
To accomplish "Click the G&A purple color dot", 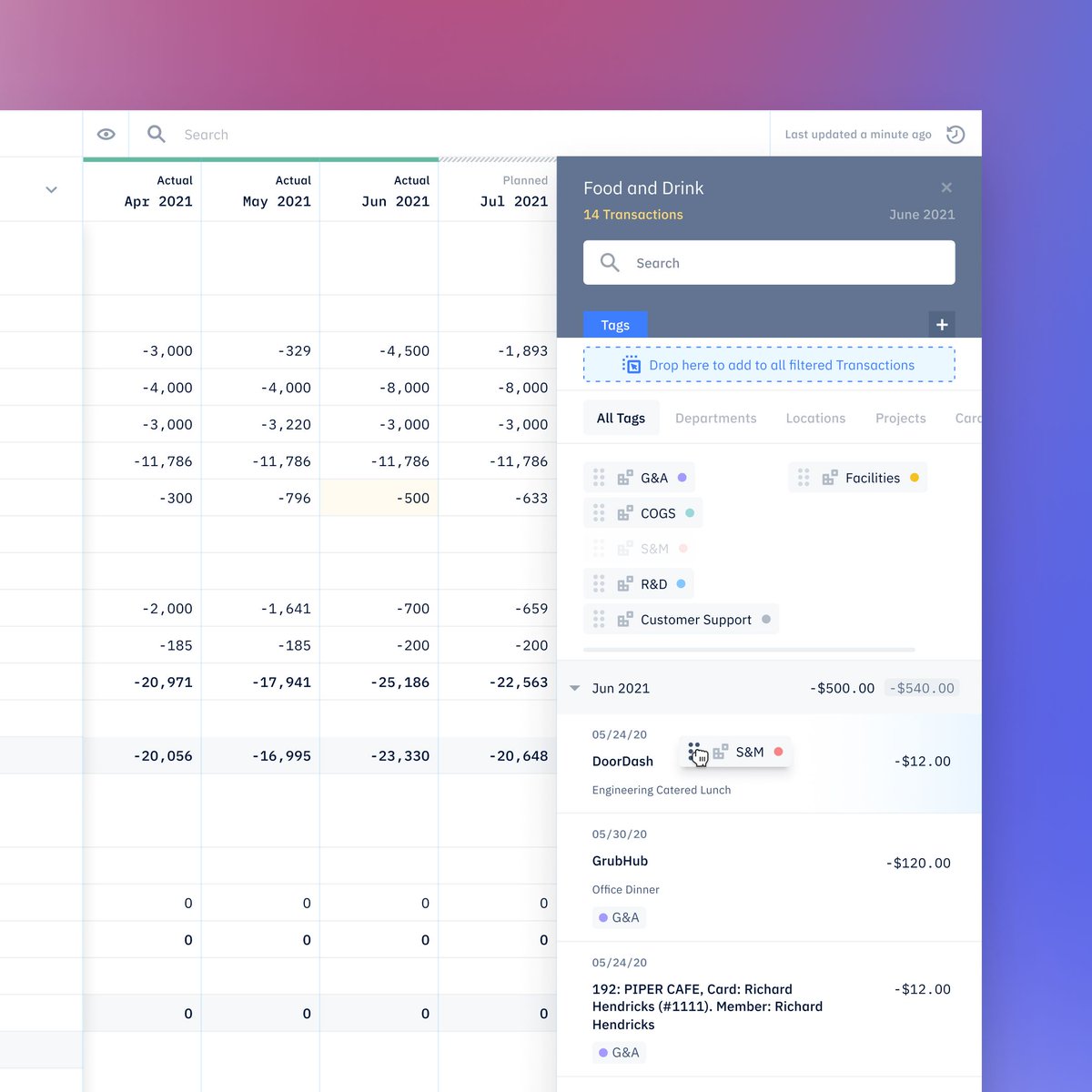I will click(682, 477).
